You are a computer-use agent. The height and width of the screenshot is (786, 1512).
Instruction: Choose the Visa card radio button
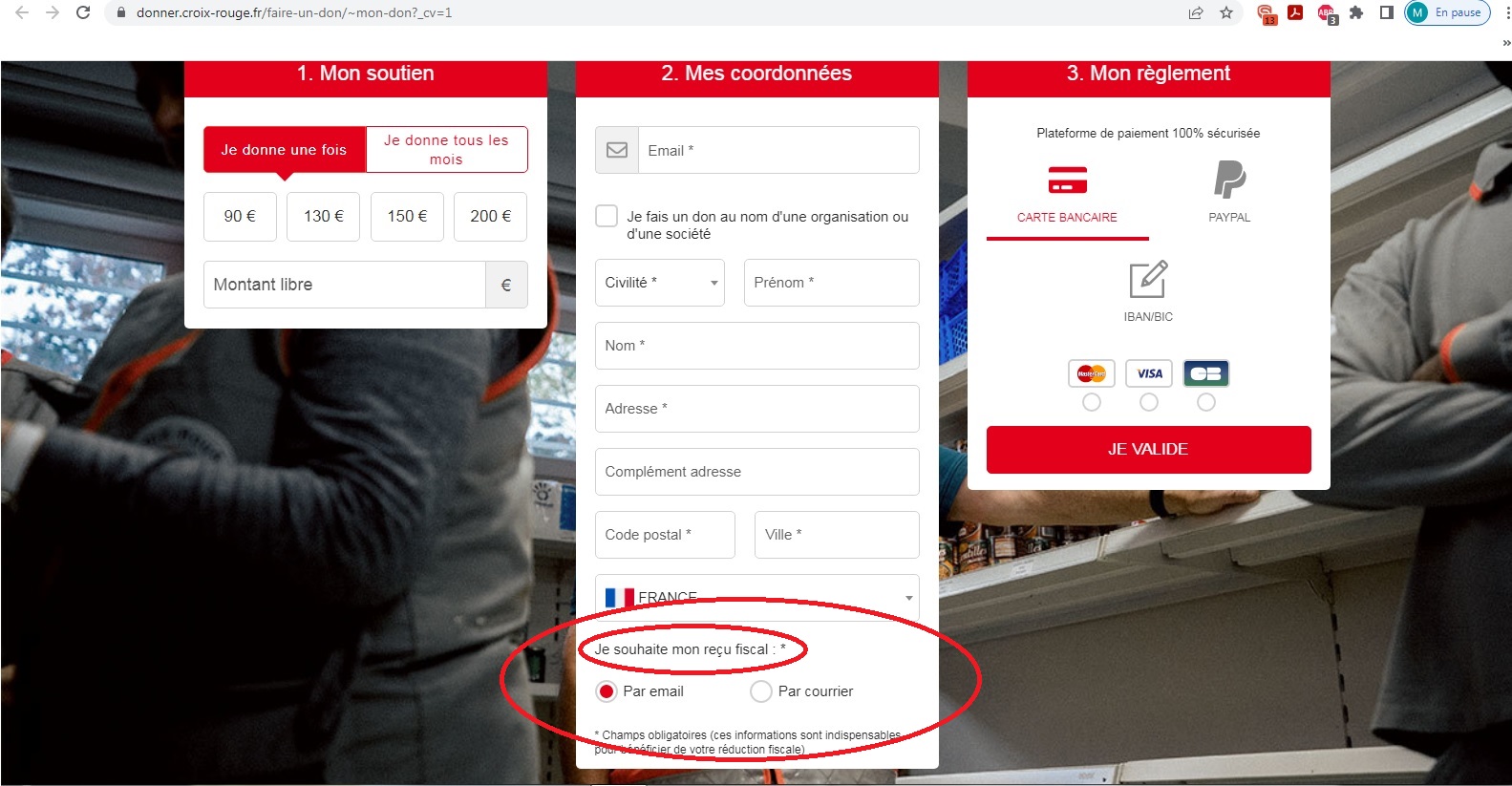[x=1149, y=402]
